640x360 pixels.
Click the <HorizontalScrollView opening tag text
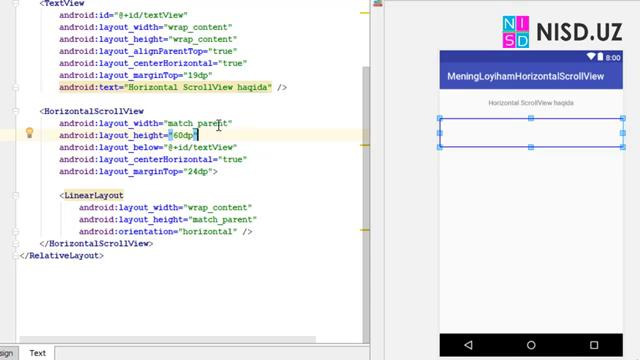[92, 111]
